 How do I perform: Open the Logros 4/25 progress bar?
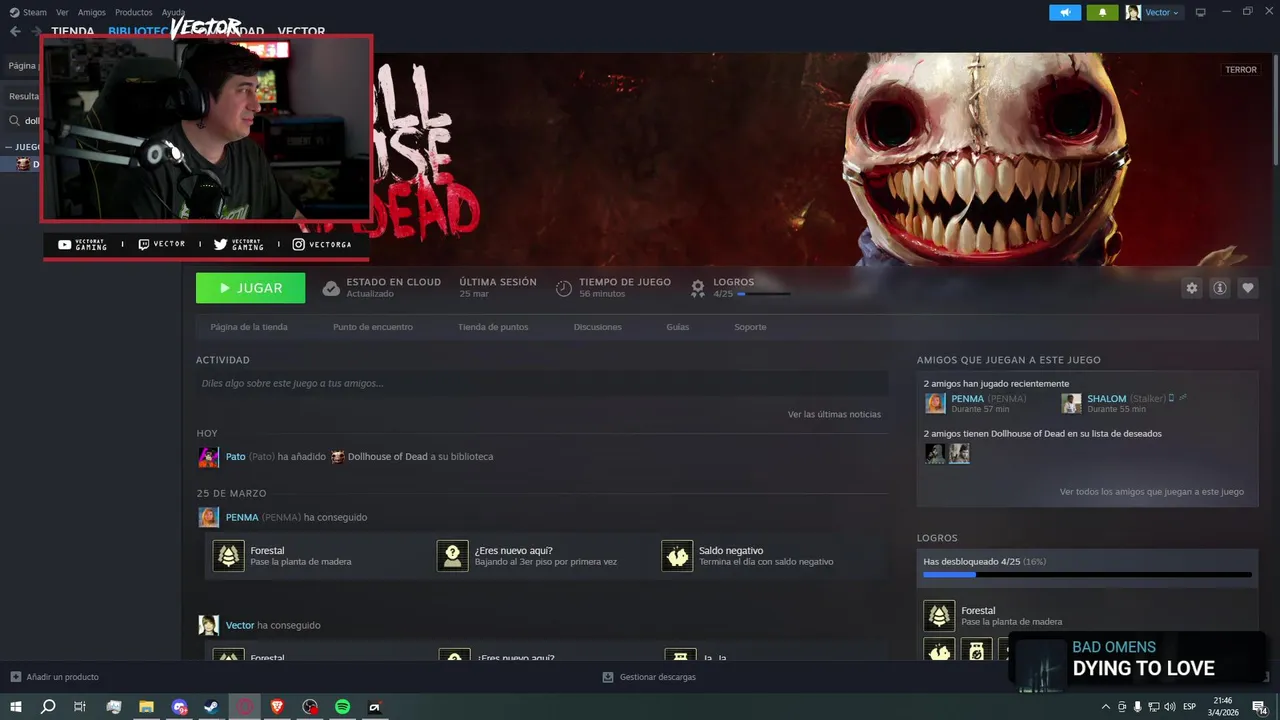coord(764,294)
